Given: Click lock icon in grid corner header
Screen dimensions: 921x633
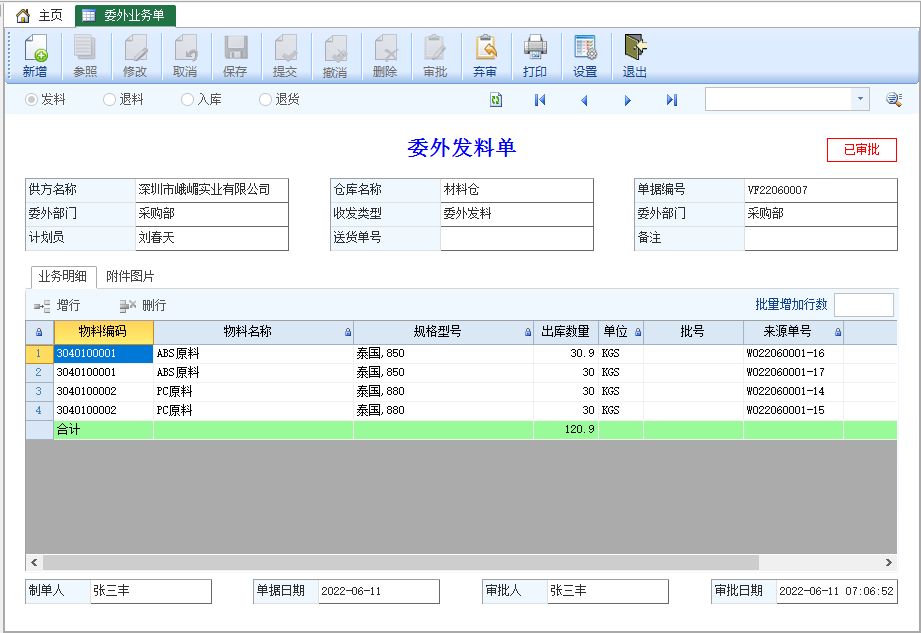Looking at the screenshot, I should (x=39, y=332).
